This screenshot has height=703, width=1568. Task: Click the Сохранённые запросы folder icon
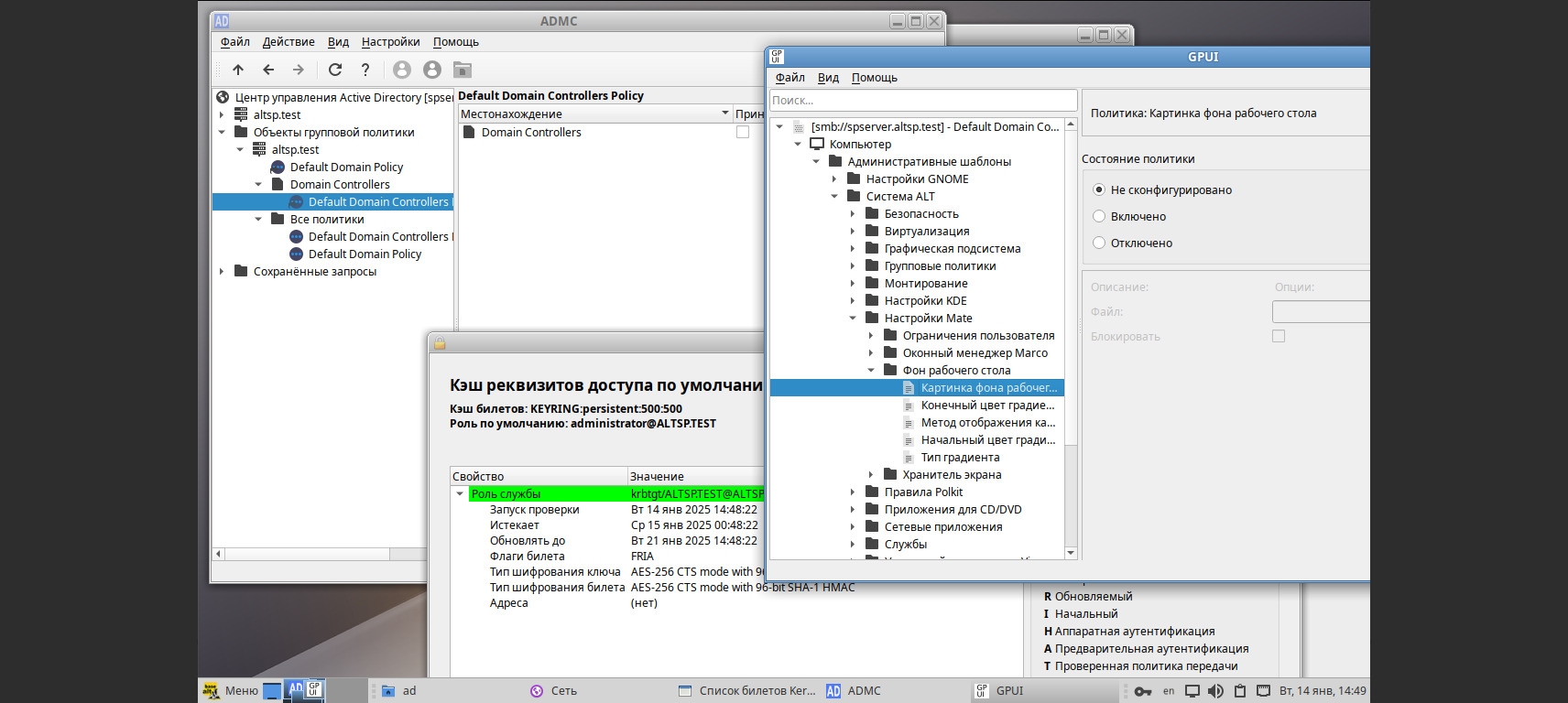click(x=241, y=271)
